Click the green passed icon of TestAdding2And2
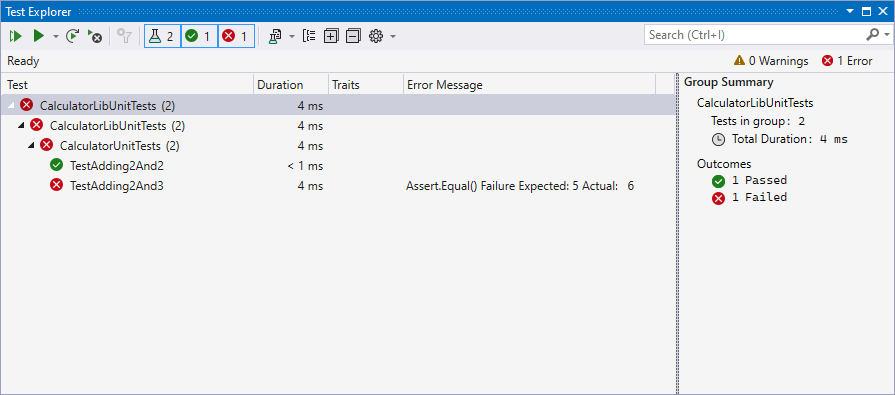895x395 pixels. click(57, 166)
